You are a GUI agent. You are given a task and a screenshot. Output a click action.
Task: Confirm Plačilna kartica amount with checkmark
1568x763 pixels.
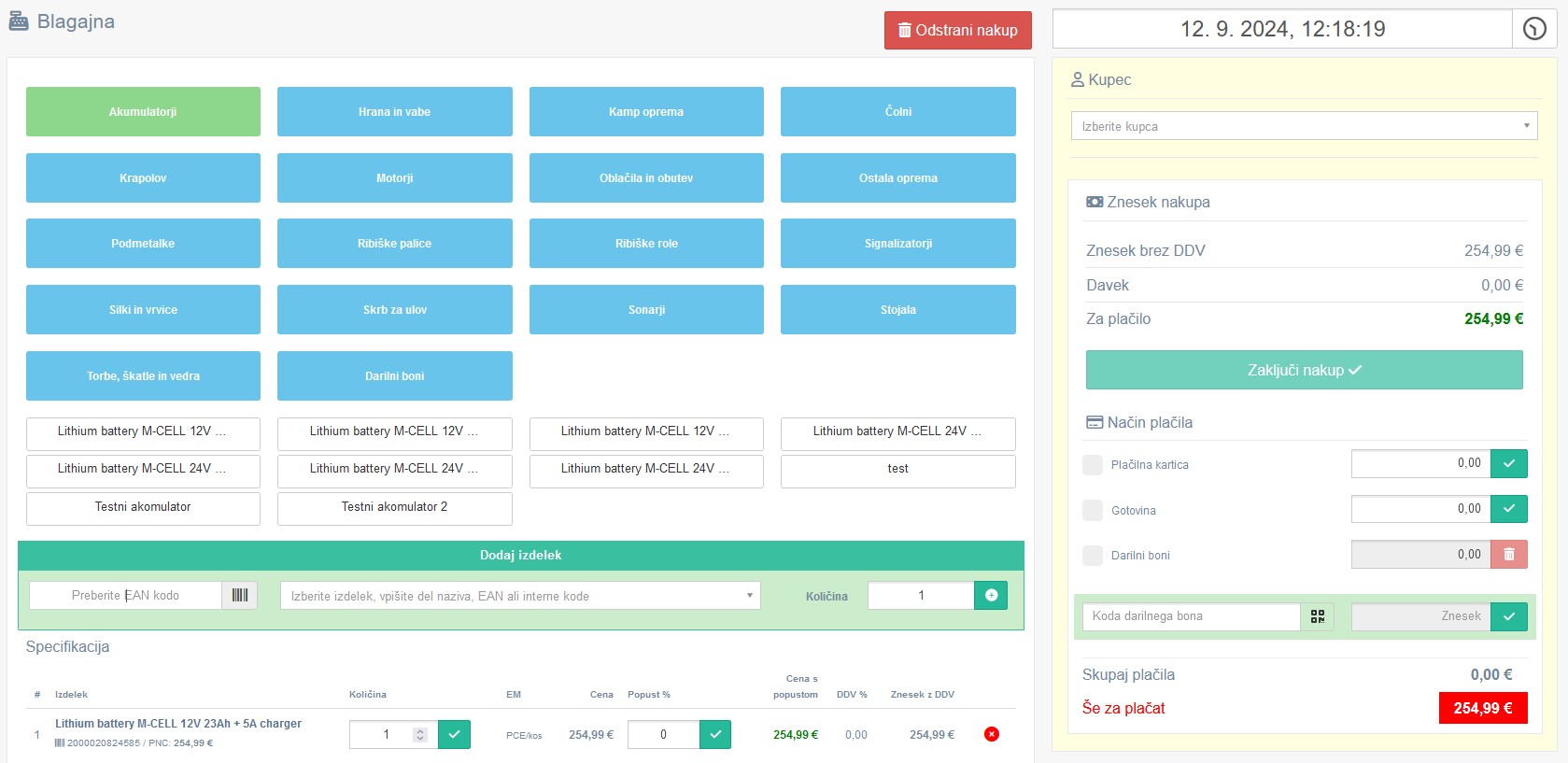(1509, 463)
